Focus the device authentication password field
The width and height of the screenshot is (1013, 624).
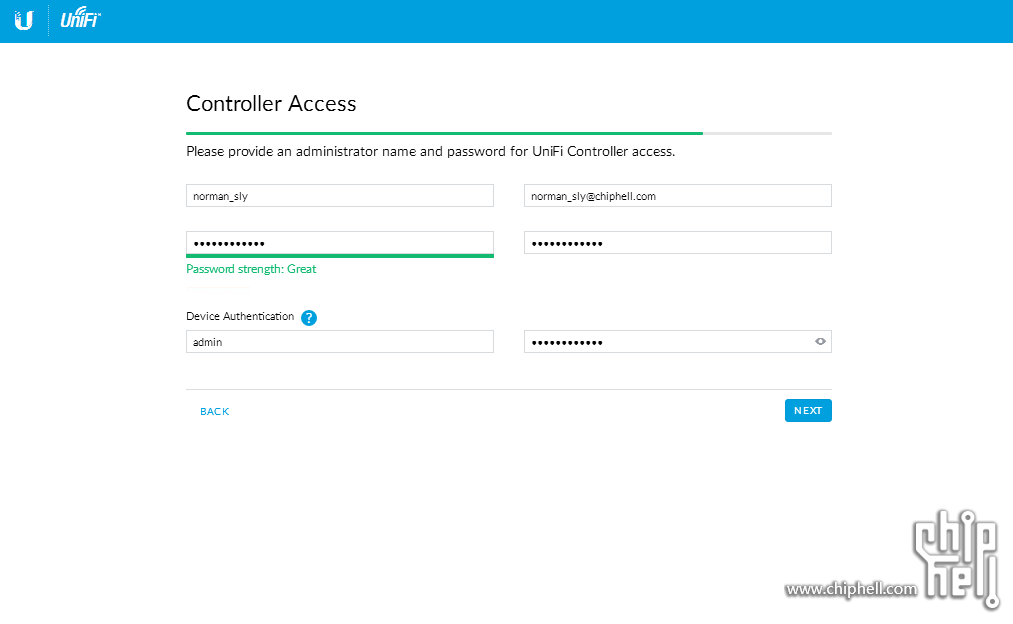pos(678,342)
